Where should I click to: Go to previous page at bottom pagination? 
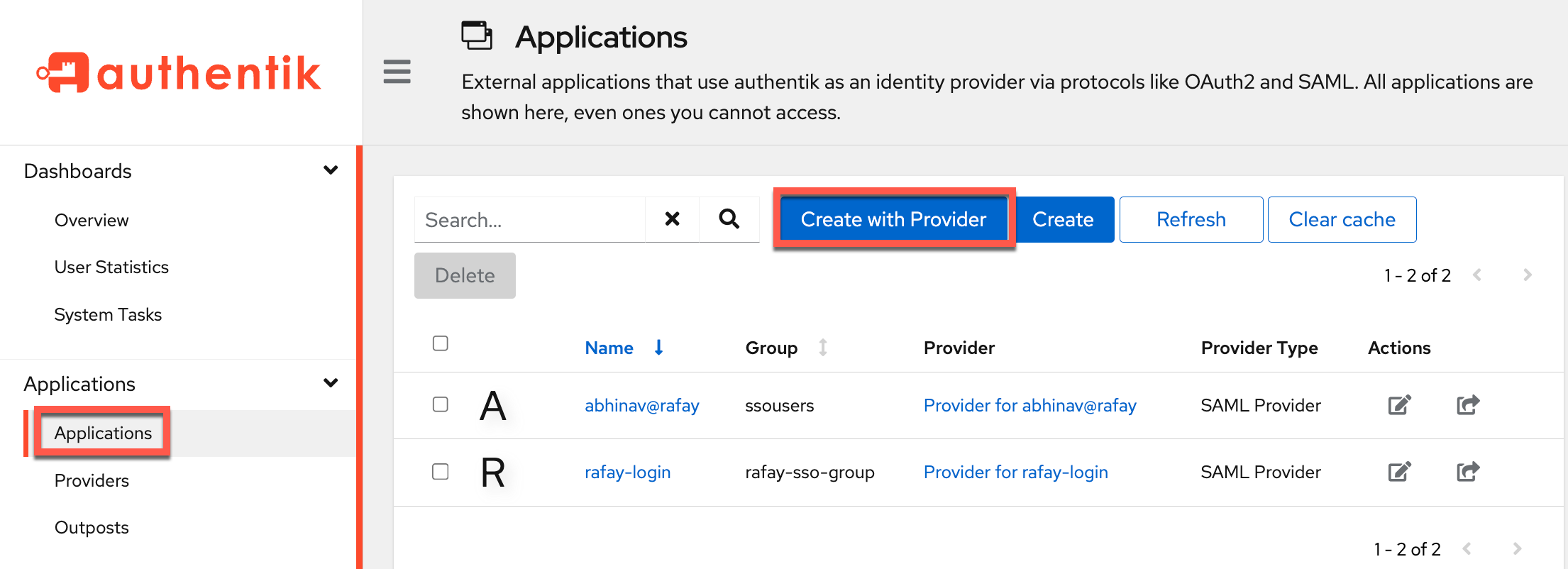click(1467, 548)
